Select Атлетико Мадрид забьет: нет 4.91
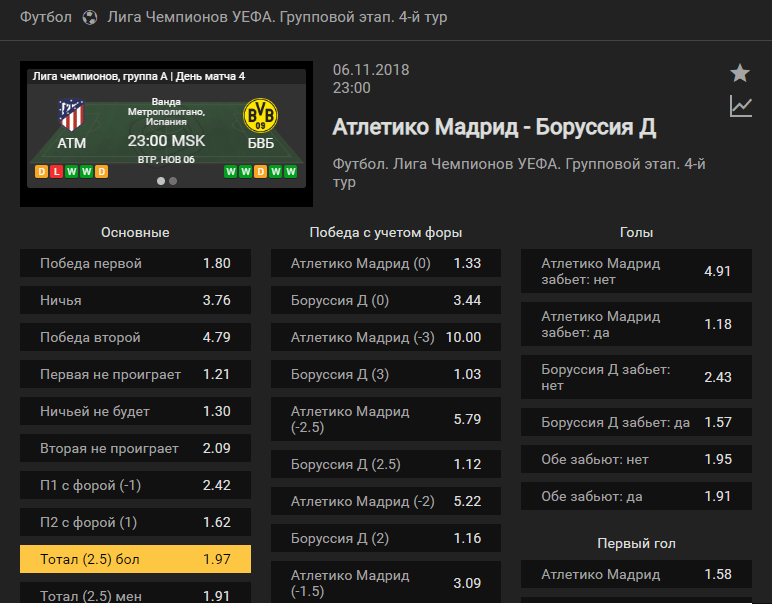Screen dimensions: 772x604 (637, 271)
